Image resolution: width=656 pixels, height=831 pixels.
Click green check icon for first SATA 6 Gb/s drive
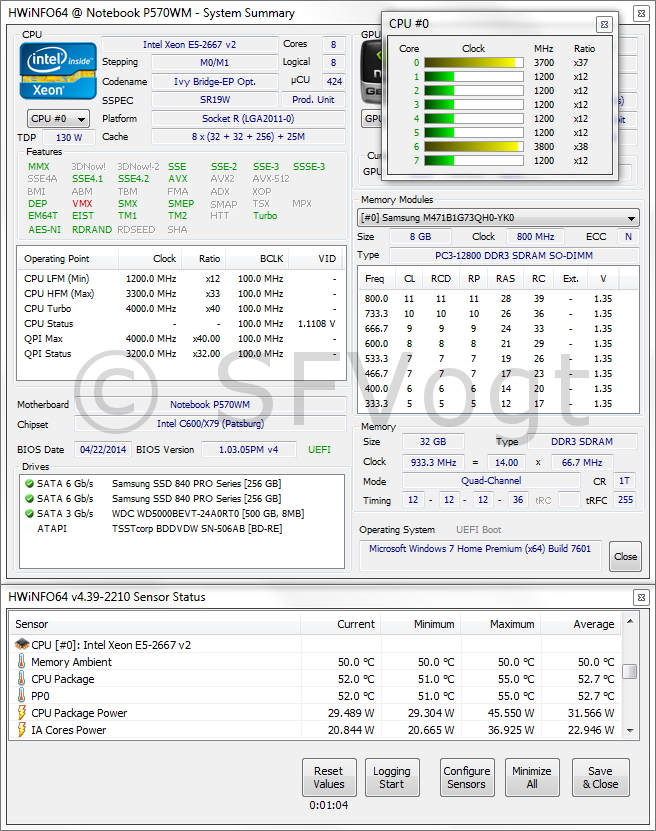tap(29, 483)
